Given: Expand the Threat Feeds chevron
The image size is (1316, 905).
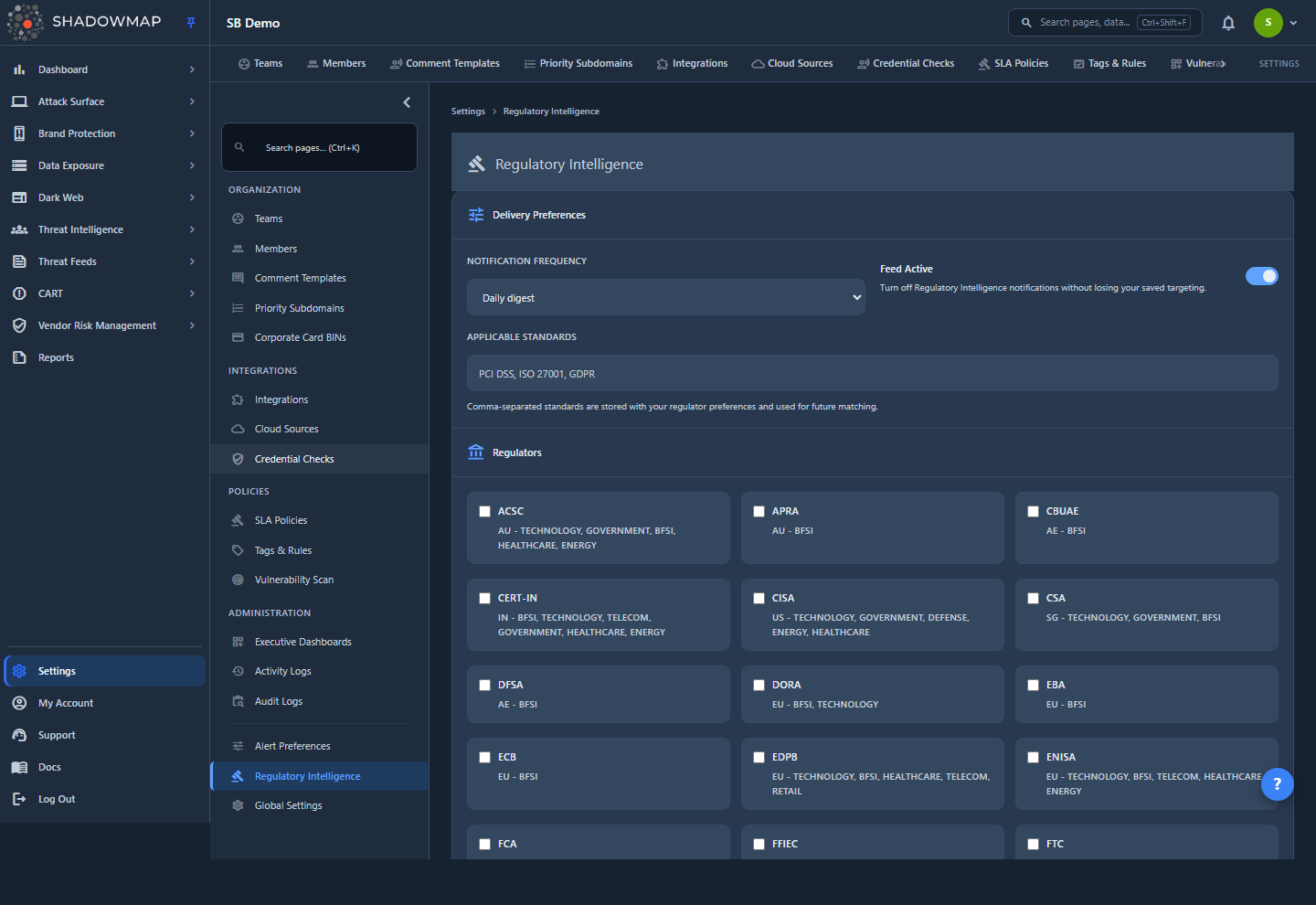Looking at the screenshot, I should [x=192, y=261].
